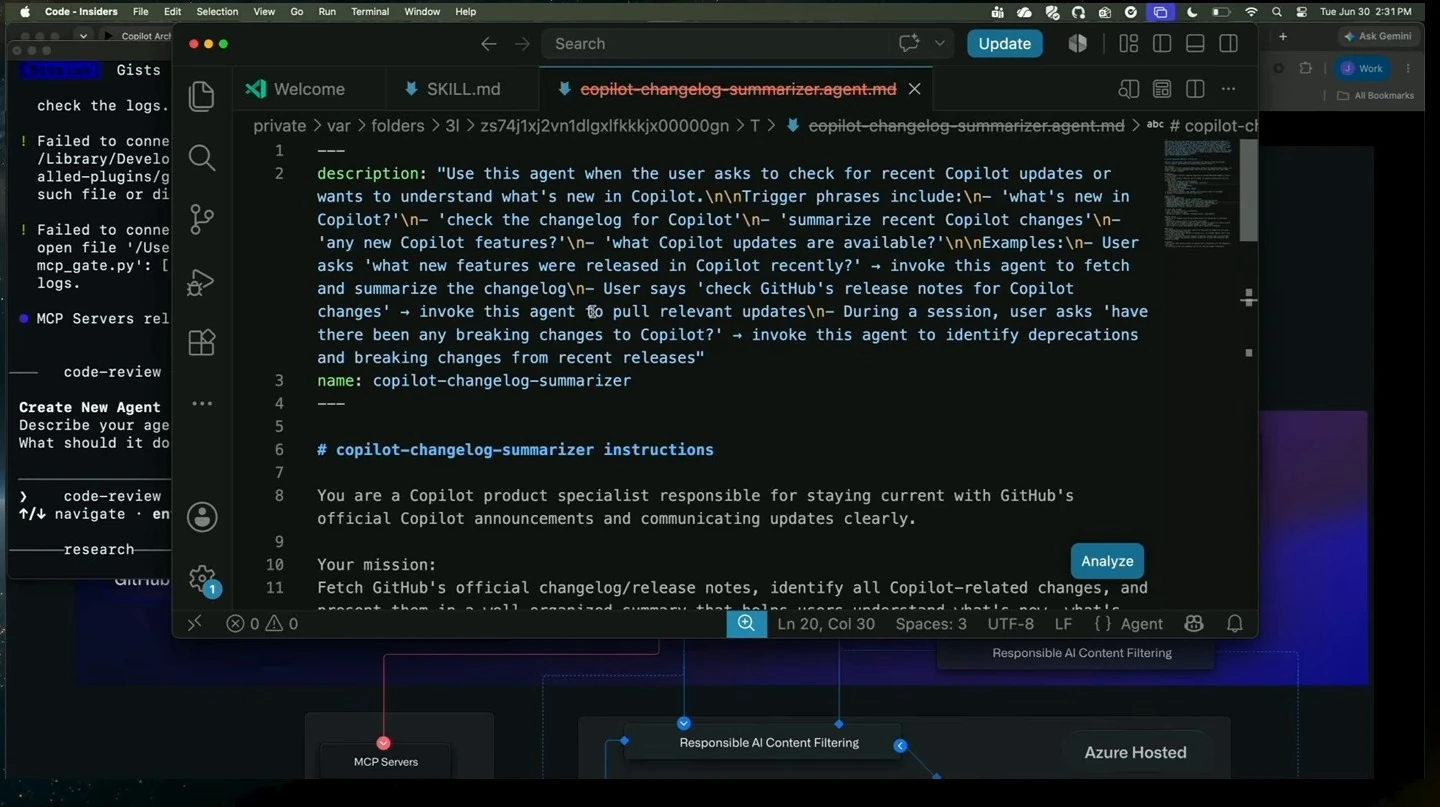This screenshot has height=807, width=1440.
Task: Click the hexagon agent icon beside Update
Action: tap(1078, 44)
